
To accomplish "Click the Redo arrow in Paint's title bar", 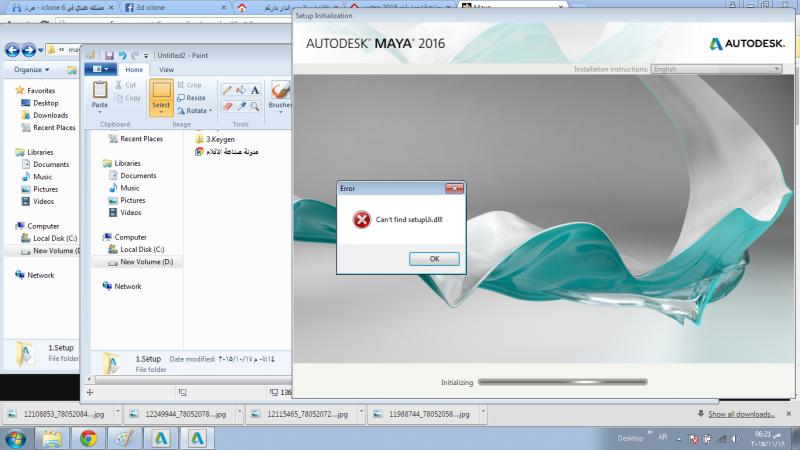I will 135,55.
